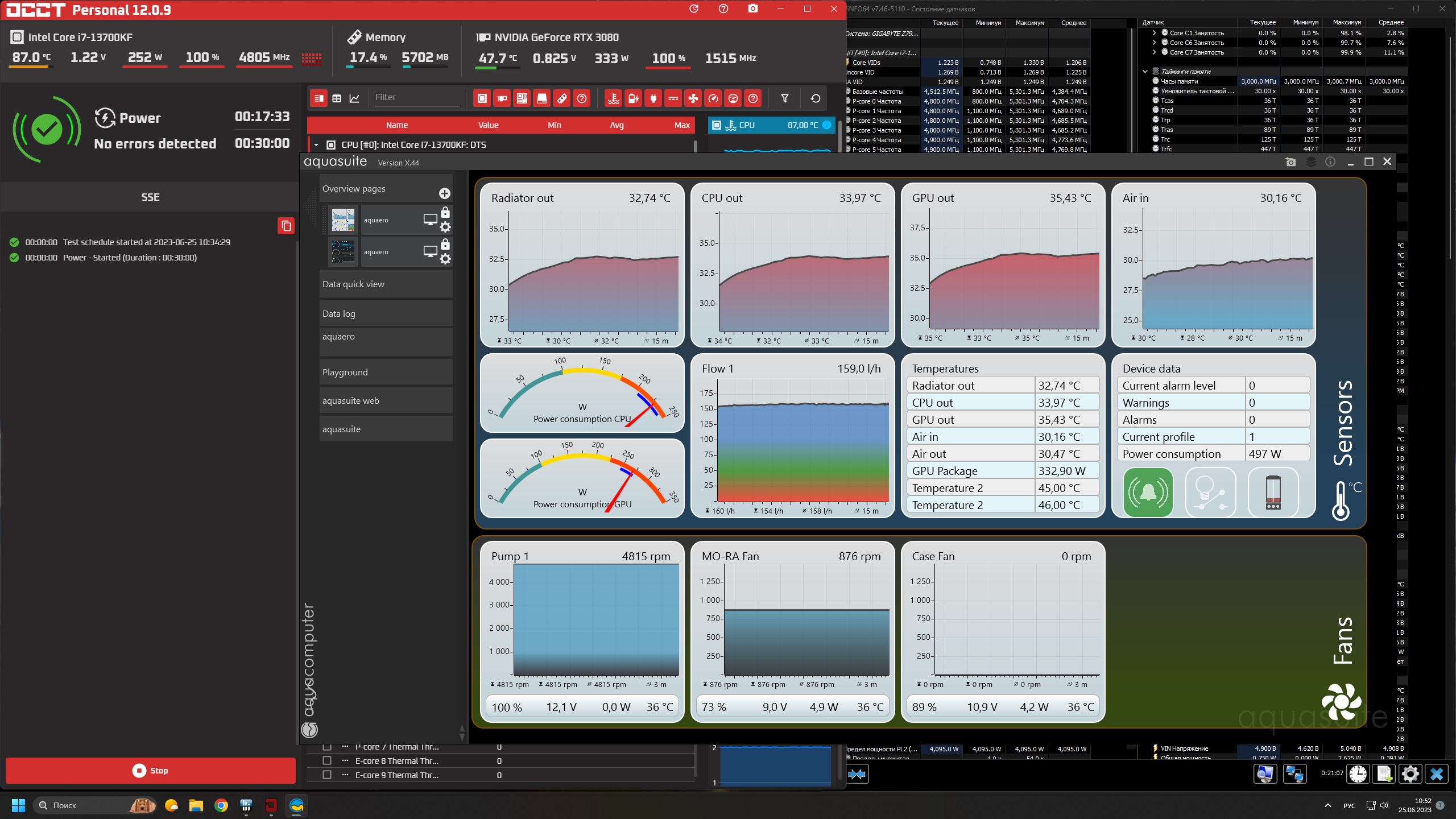1456x819 pixels.
Task: Click the green alarm bell icon in Device data
Action: [1148, 493]
